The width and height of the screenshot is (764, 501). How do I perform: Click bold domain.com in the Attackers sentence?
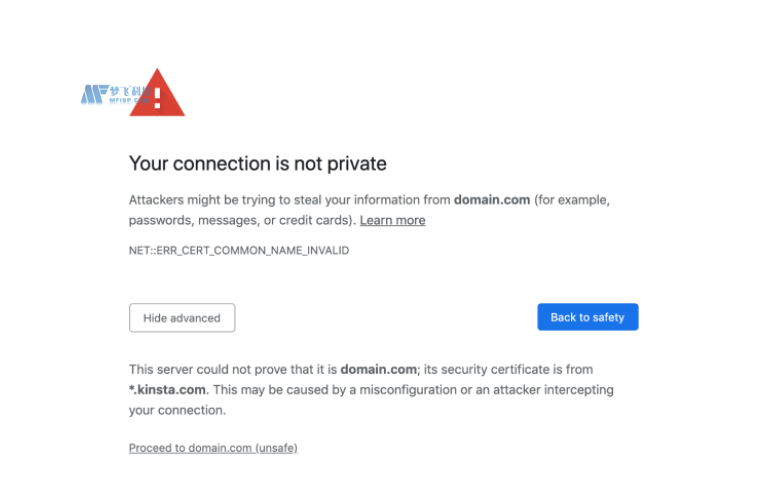[x=491, y=200]
